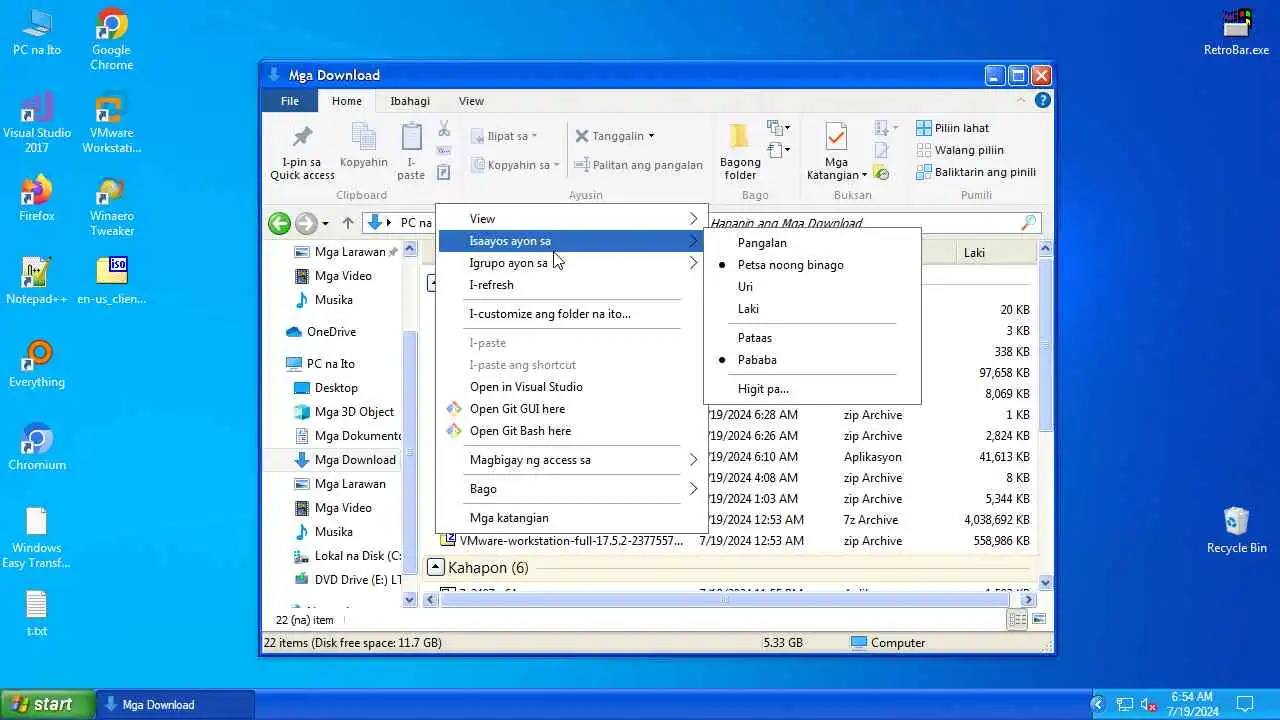1280x720 pixels.
Task: Select Mga 3D Object in navigation pane
Action: (354, 412)
